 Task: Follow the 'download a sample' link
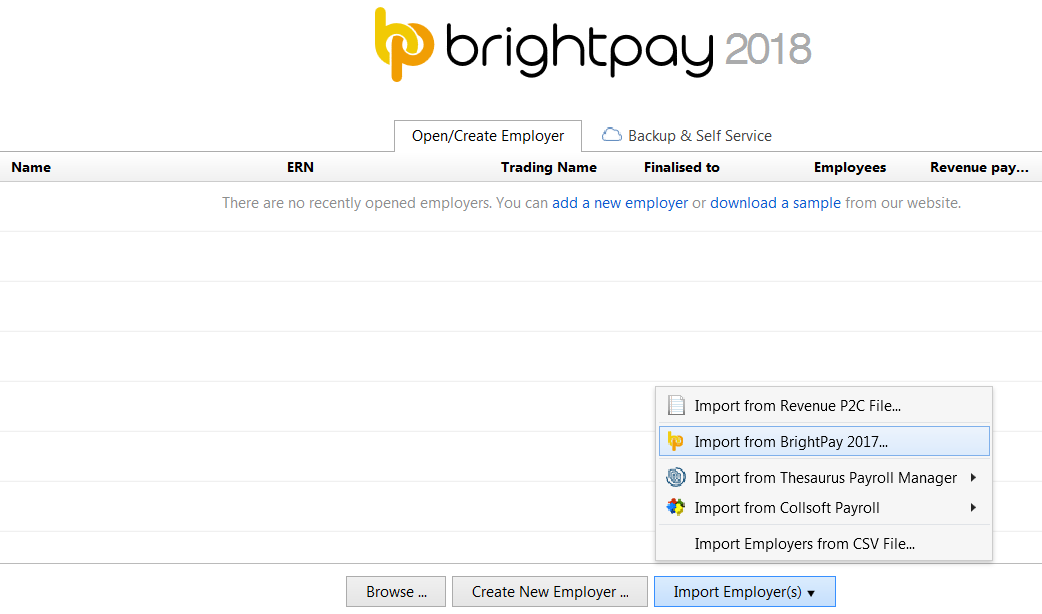[776, 203]
